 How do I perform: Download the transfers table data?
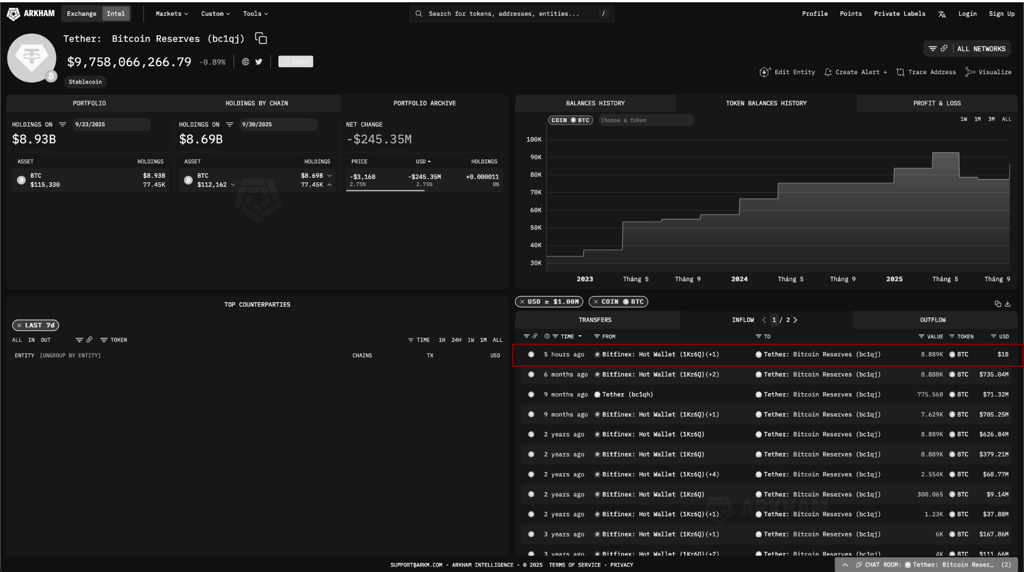tap(1008, 304)
